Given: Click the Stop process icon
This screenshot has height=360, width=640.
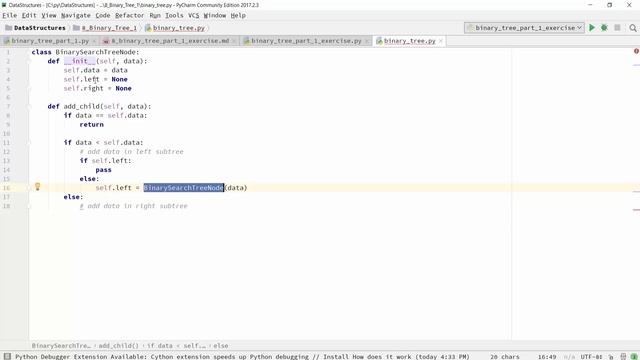Looking at the screenshot, I should [617, 28].
